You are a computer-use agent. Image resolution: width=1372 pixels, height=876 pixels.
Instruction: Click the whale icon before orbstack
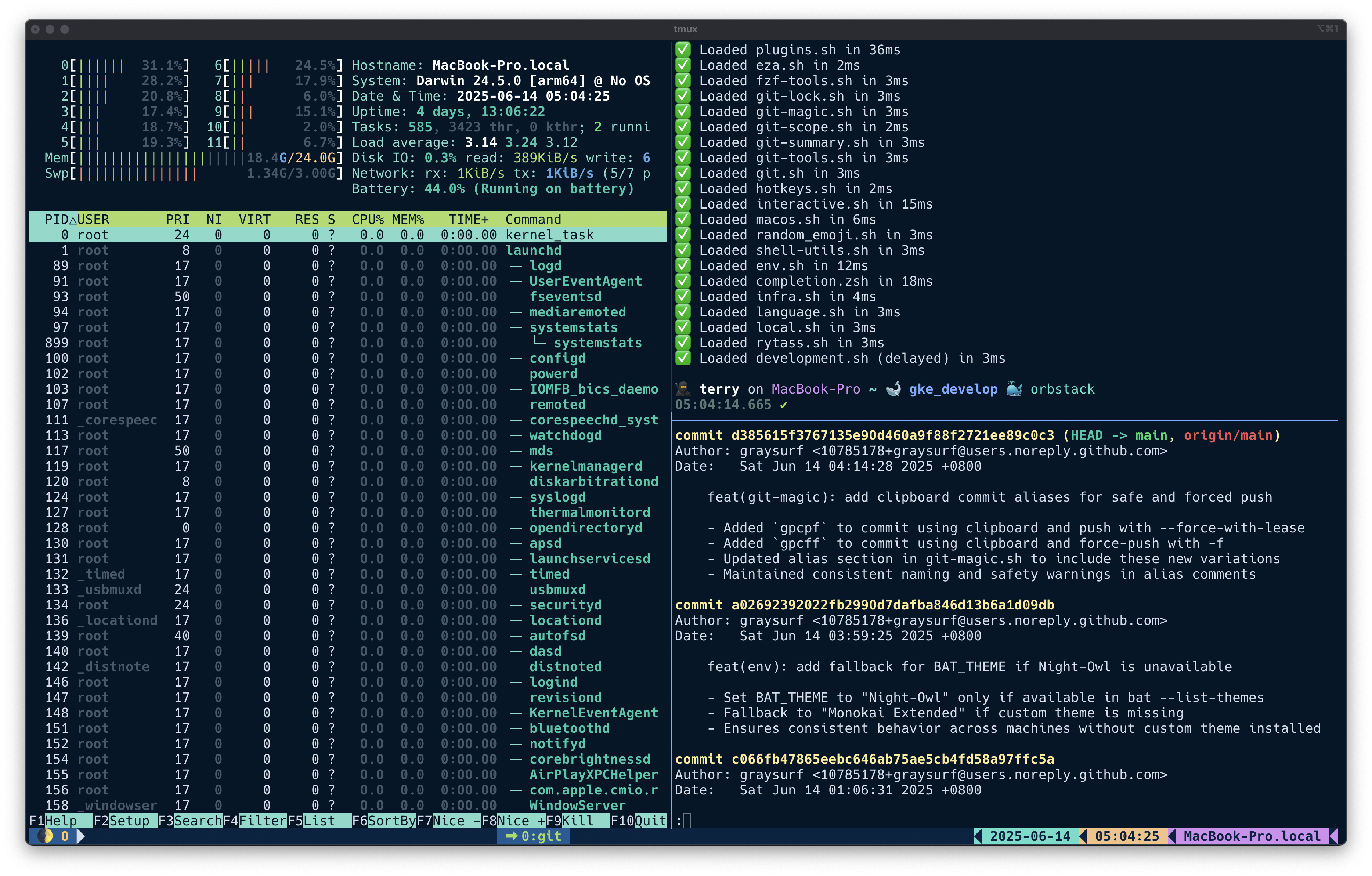pyautogui.click(x=1014, y=389)
